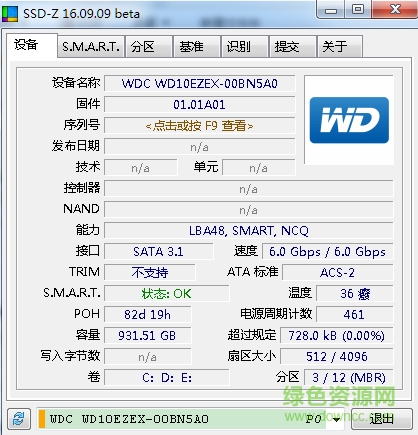The height and width of the screenshot is (435, 418).
Task: Click the NAND n/a field
Action: click(249, 210)
